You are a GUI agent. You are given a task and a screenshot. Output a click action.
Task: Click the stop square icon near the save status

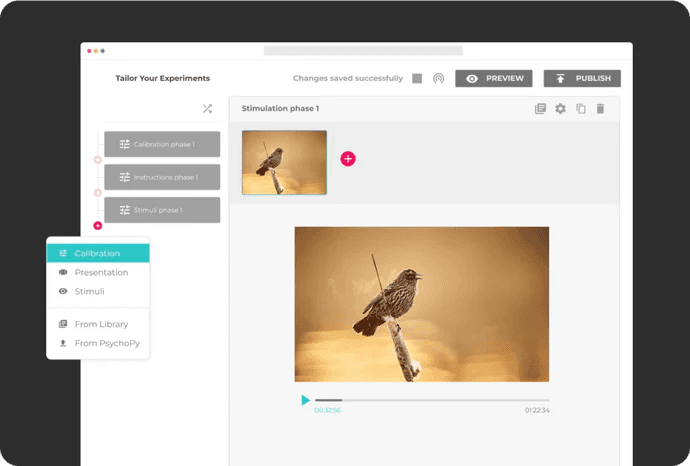(417, 78)
